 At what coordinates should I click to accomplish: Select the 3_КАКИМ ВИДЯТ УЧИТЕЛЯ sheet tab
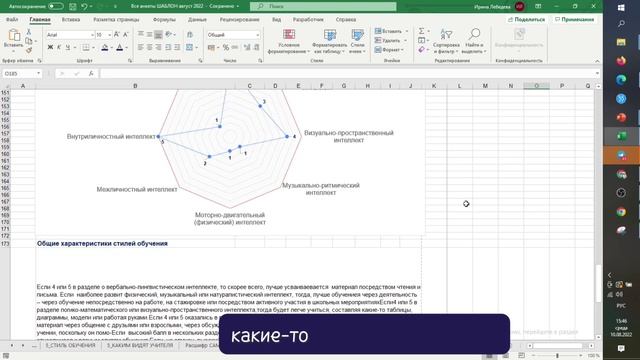pyautogui.click(x=140, y=346)
